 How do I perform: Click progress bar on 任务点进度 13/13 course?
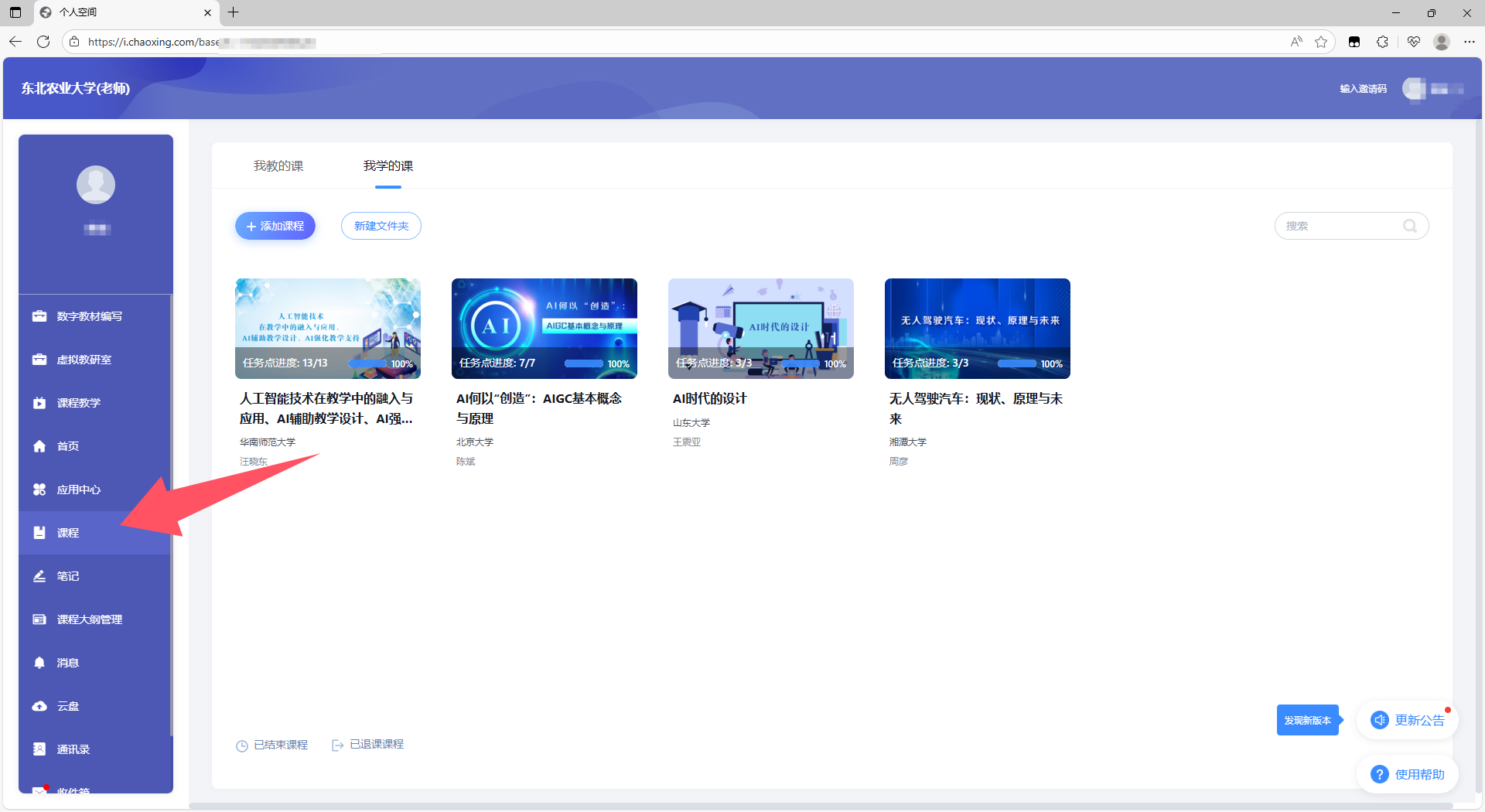pos(367,363)
